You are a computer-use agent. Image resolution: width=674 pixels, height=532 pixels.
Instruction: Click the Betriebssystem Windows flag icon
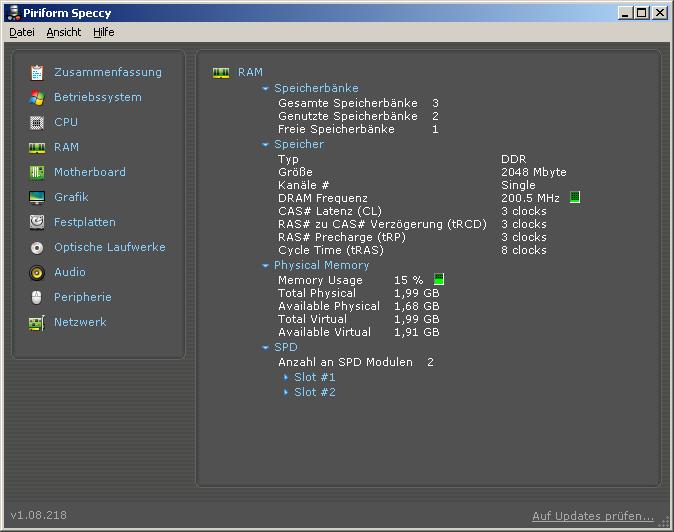pyautogui.click(x=37, y=98)
